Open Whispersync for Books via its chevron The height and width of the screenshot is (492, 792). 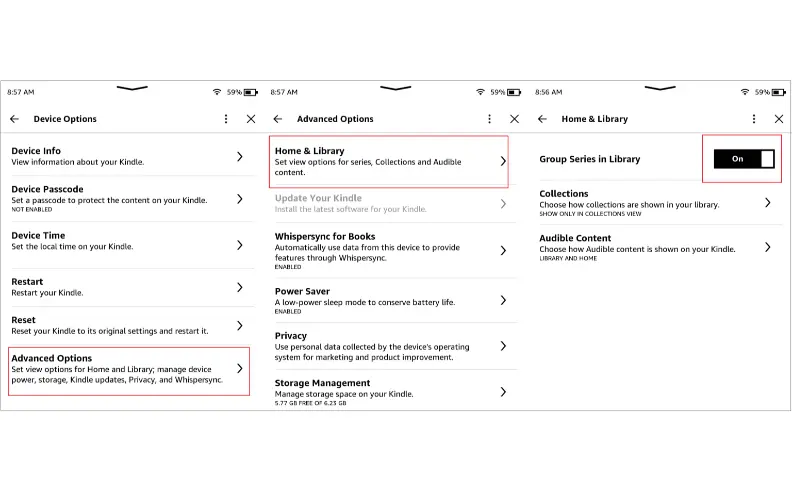pyautogui.click(x=503, y=251)
